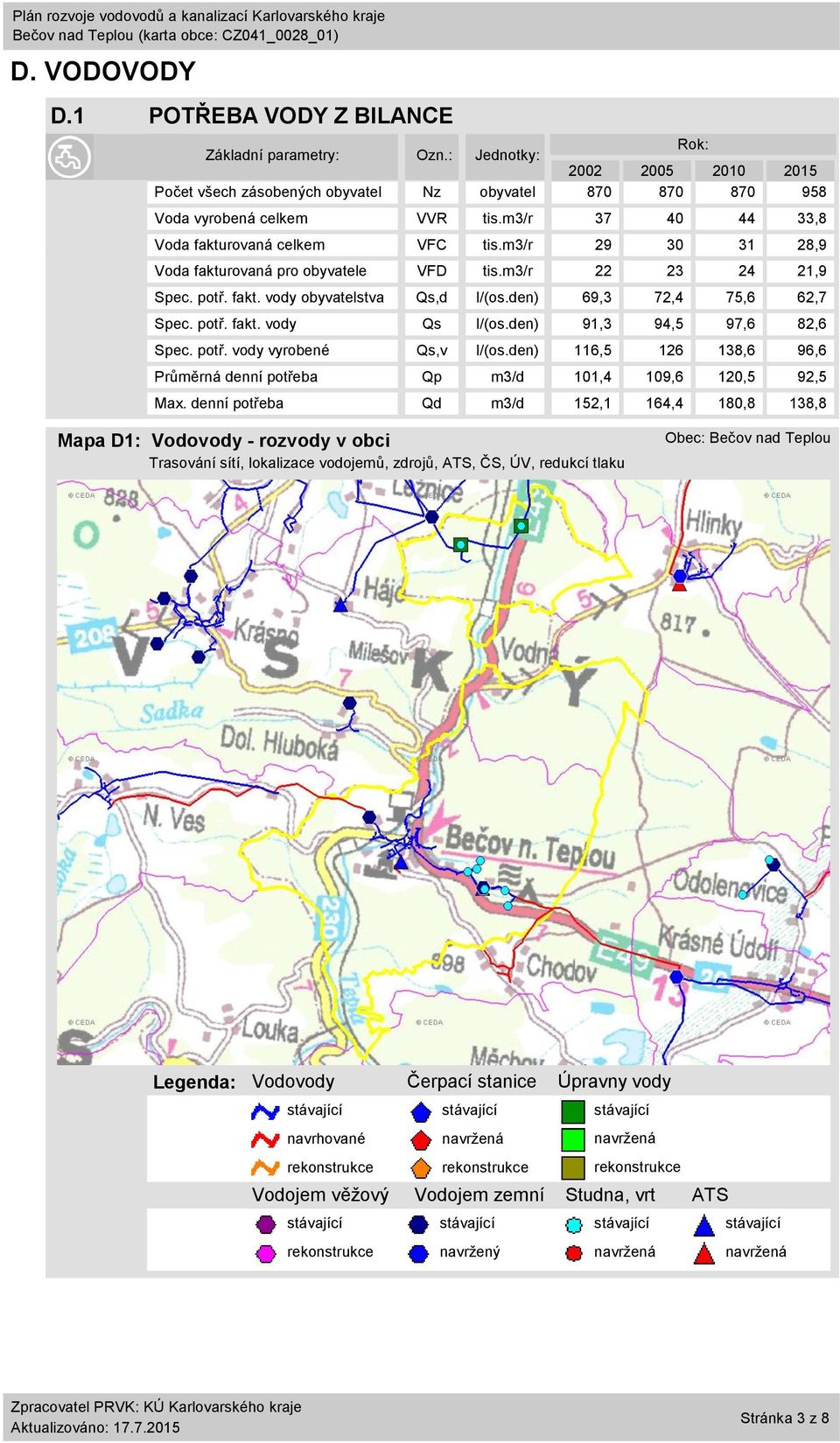The image size is (840, 1443).
Task: Click the value '180,8' in Max. denní row
Action: [x=737, y=403]
